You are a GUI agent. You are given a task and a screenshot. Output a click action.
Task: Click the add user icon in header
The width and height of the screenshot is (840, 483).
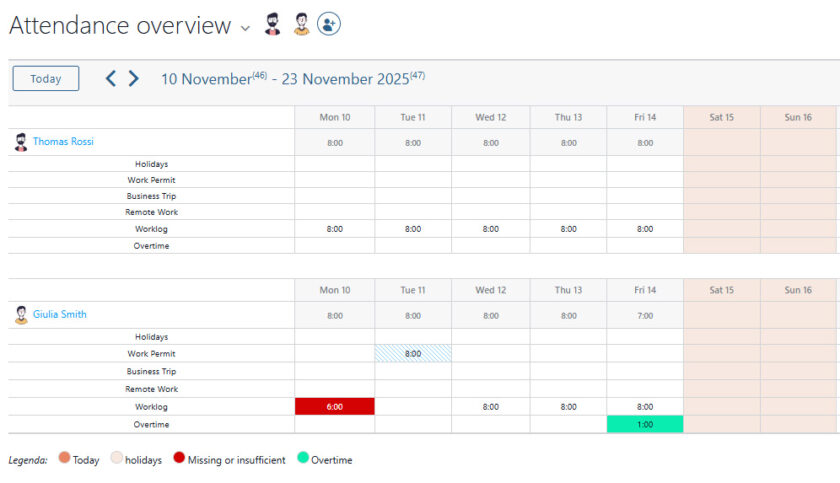pyautogui.click(x=329, y=25)
